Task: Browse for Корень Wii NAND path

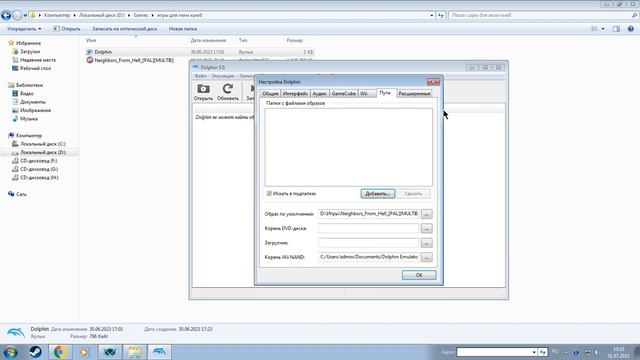Action: 427,257
